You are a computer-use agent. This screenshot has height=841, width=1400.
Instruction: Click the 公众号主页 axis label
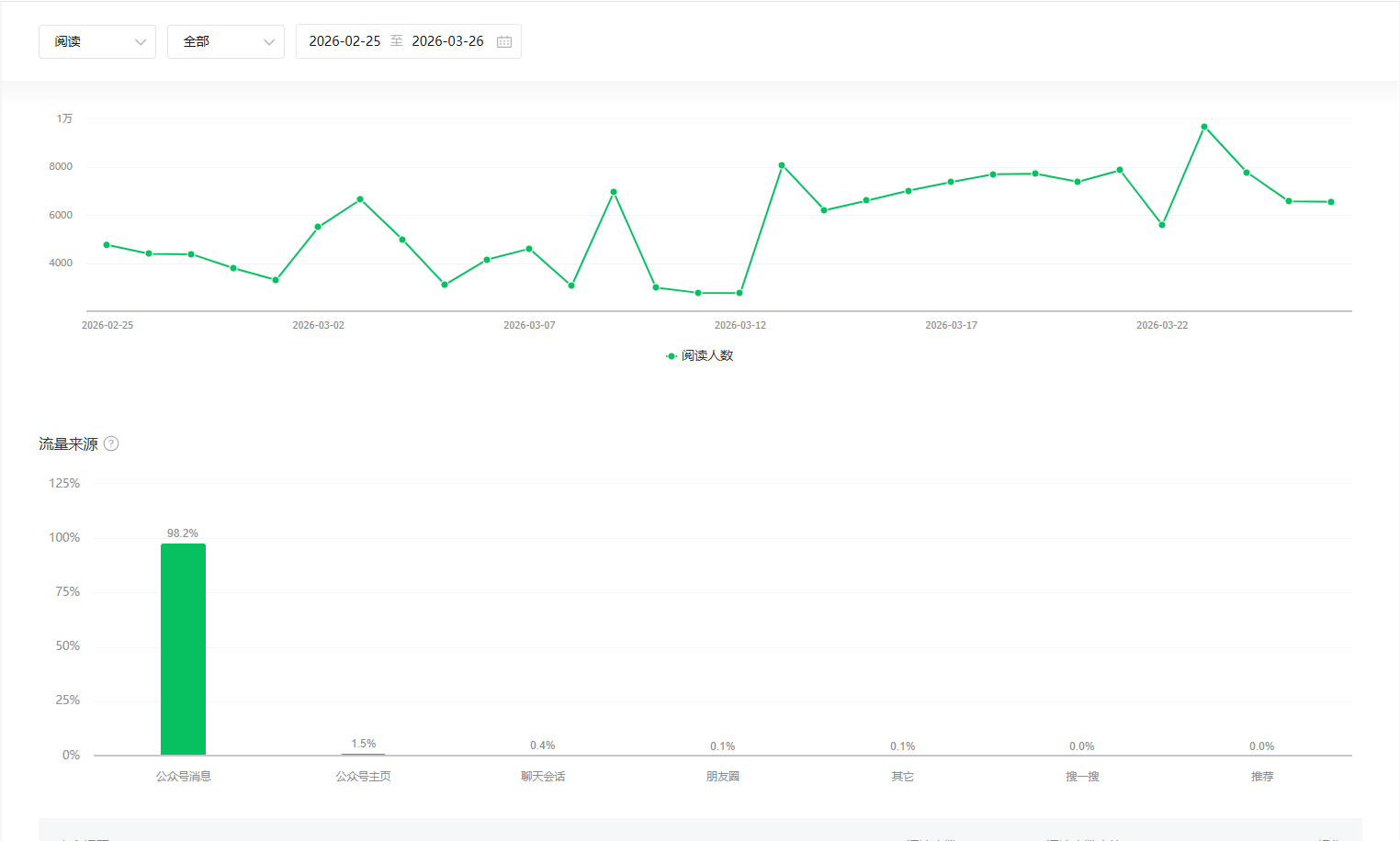click(363, 776)
